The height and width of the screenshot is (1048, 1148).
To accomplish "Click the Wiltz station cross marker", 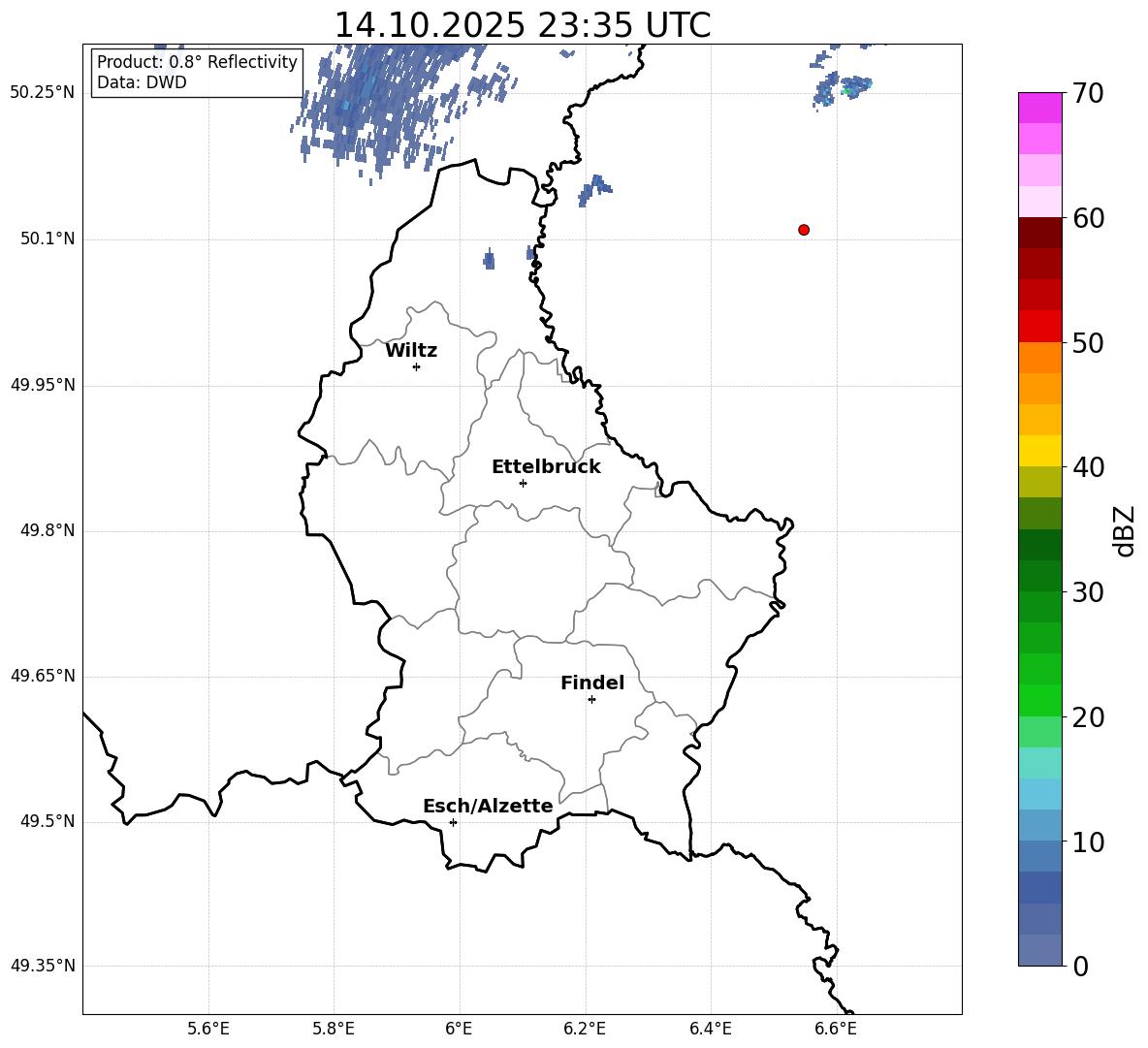I will [417, 366].
